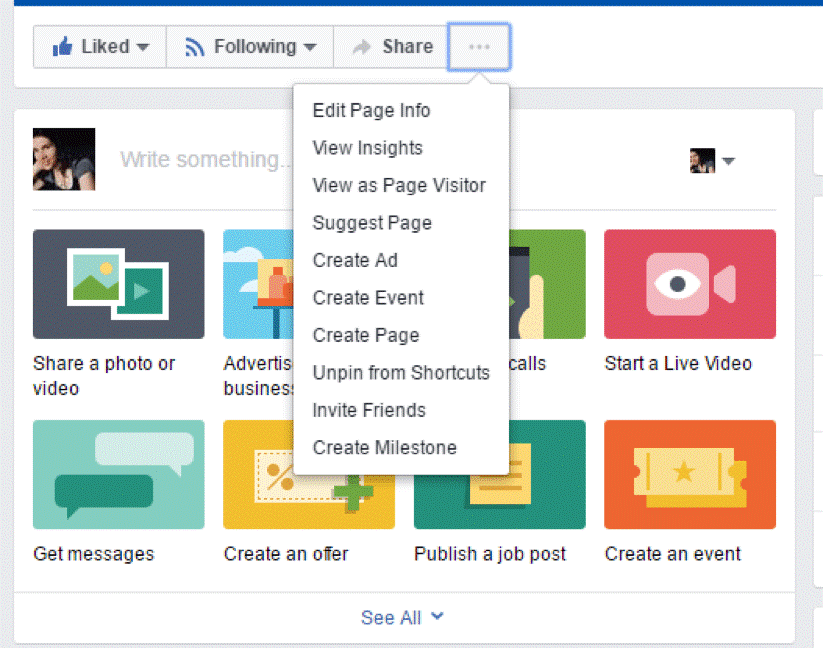
Task: Open the post-as identity selector dropdown
Action: point(712,161)
